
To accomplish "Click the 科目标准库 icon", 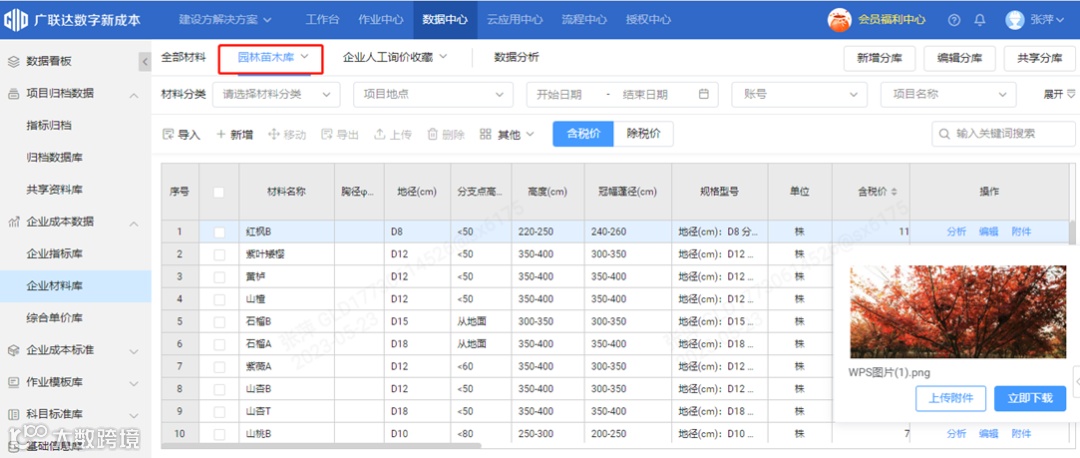I will point(14,414).
